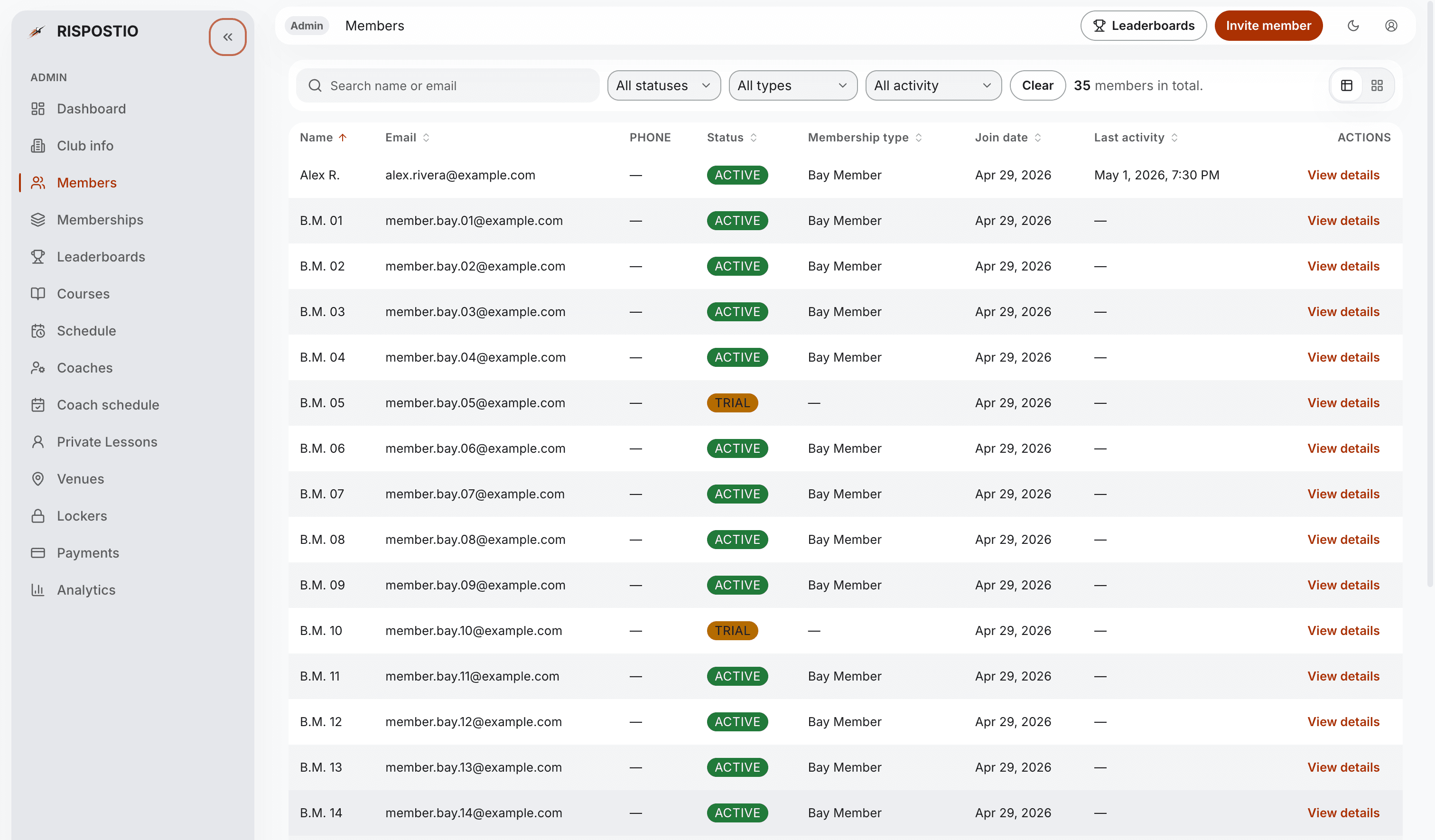Click the Members people icon in sidebar

[37, 183]
